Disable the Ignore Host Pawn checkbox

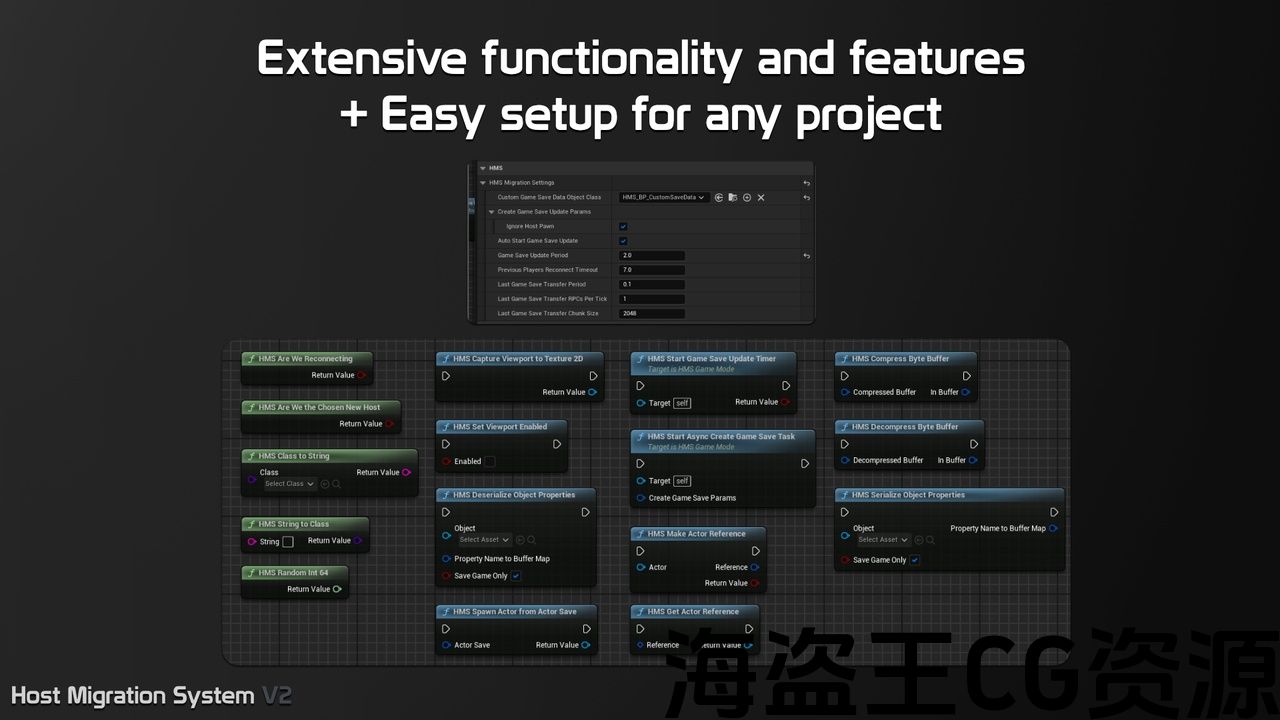click(623, 227)
